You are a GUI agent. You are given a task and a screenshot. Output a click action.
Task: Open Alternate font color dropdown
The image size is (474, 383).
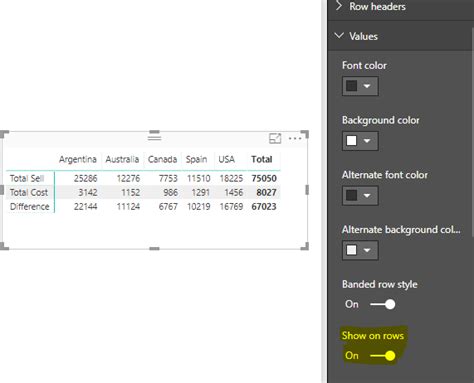(x=360, y=195)
